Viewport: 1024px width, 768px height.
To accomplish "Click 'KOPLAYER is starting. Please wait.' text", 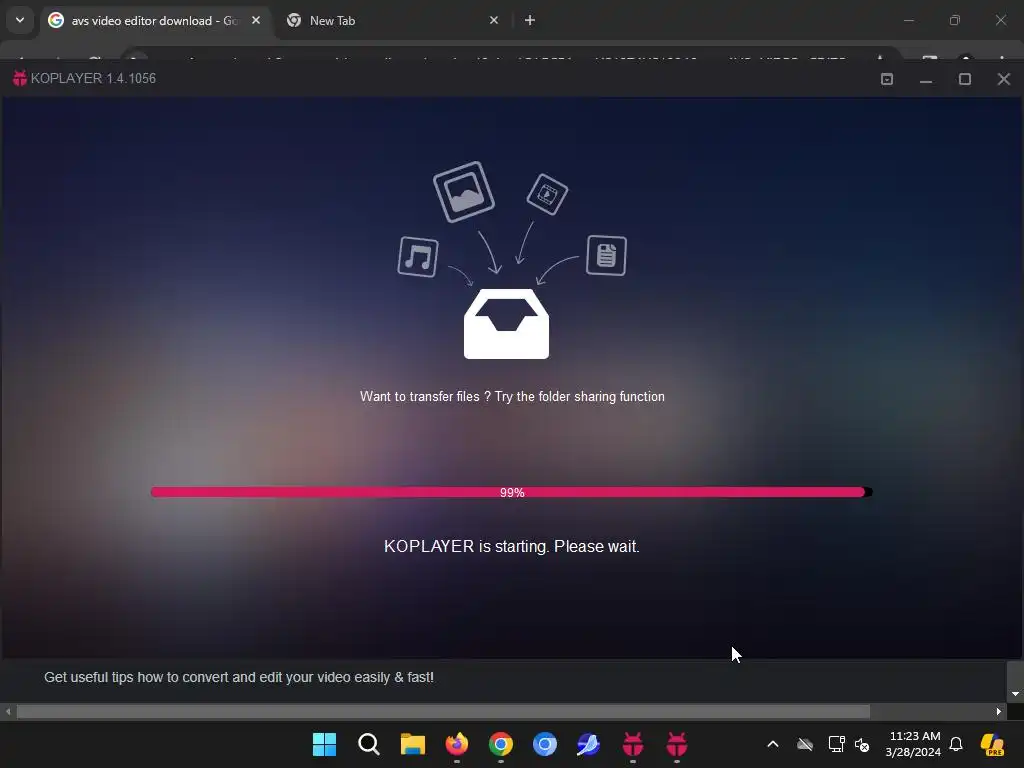I will coord(511,547).
